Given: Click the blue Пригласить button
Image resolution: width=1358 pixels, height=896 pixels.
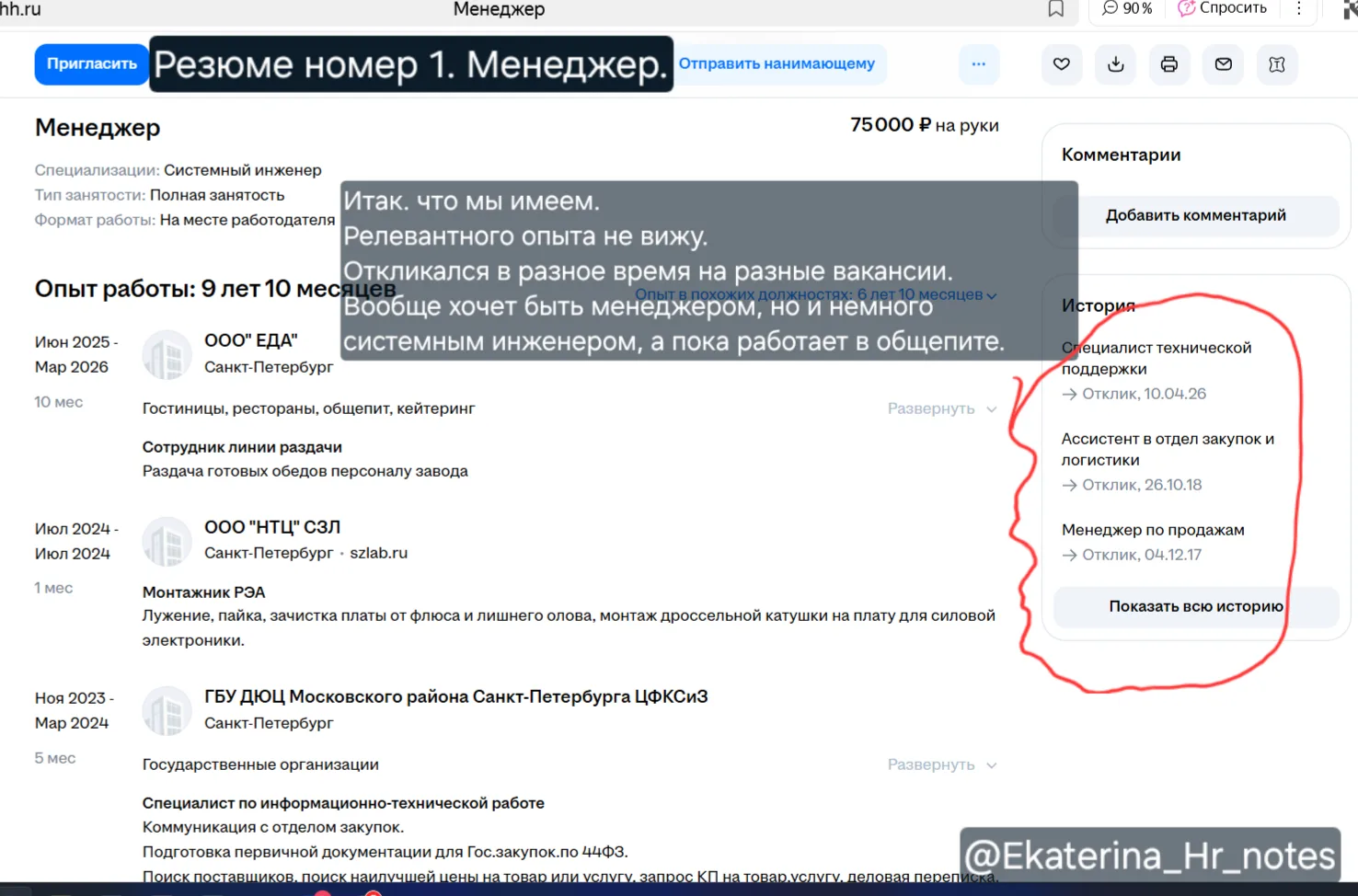Looking at the screenshot, I should (91, 64).
